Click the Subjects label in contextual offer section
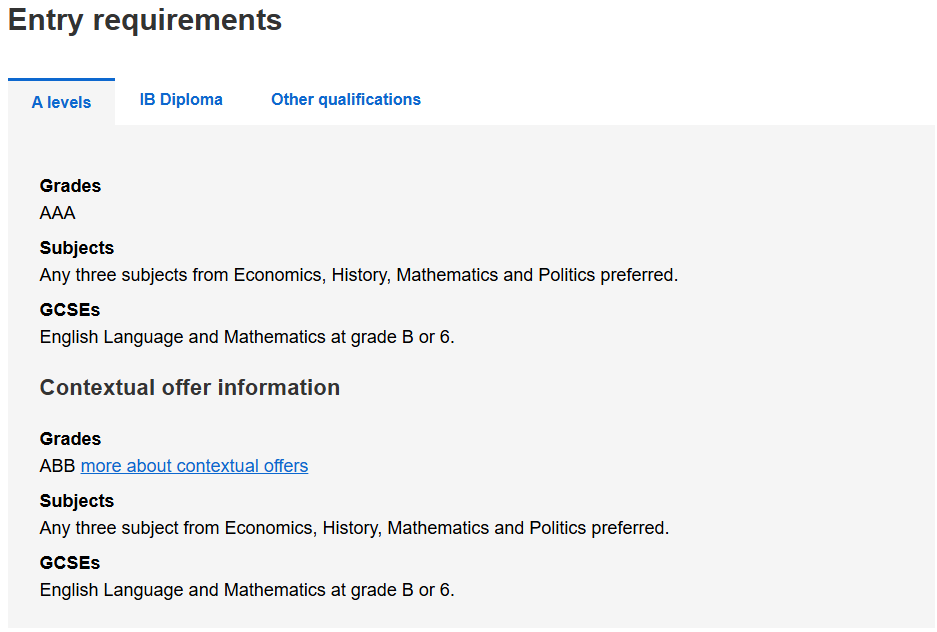The image size is (937, 632). [77, 501]
